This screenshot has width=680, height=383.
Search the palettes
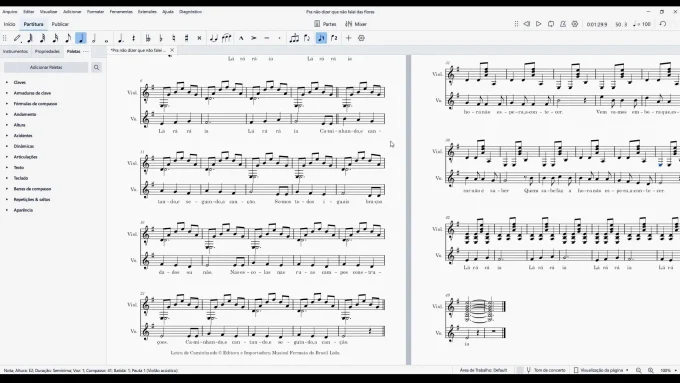pyautogui.click(x=96, y=67)
